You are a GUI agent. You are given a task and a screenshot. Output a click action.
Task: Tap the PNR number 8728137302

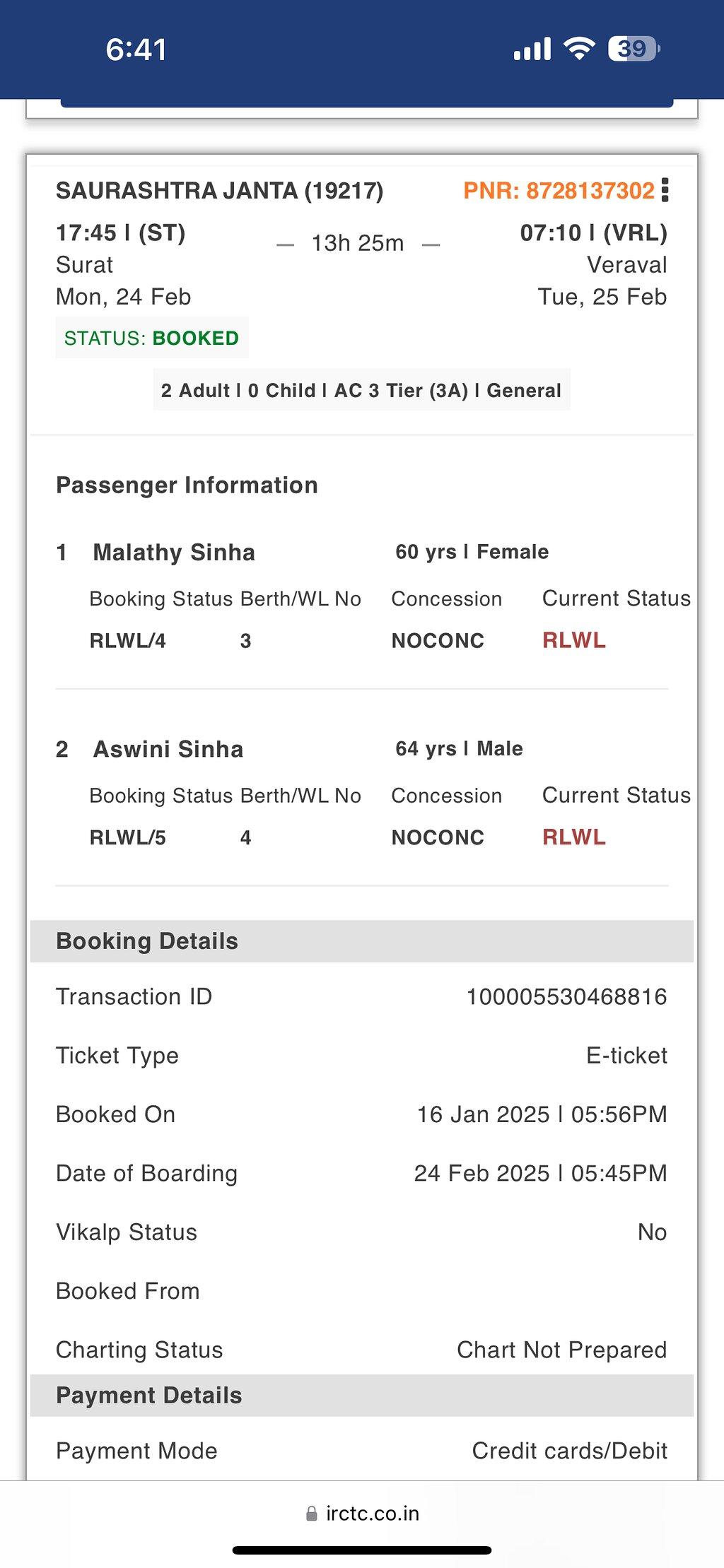coord(590,191)
